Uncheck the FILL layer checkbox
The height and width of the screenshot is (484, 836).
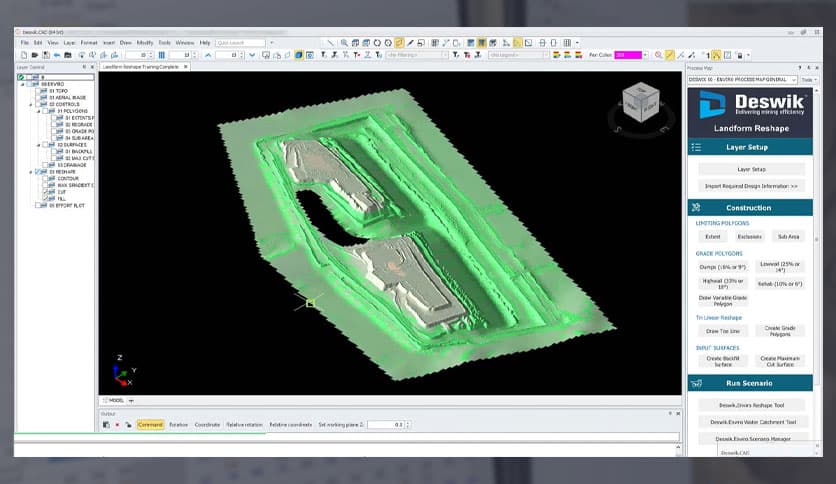(x=45, y=198)
